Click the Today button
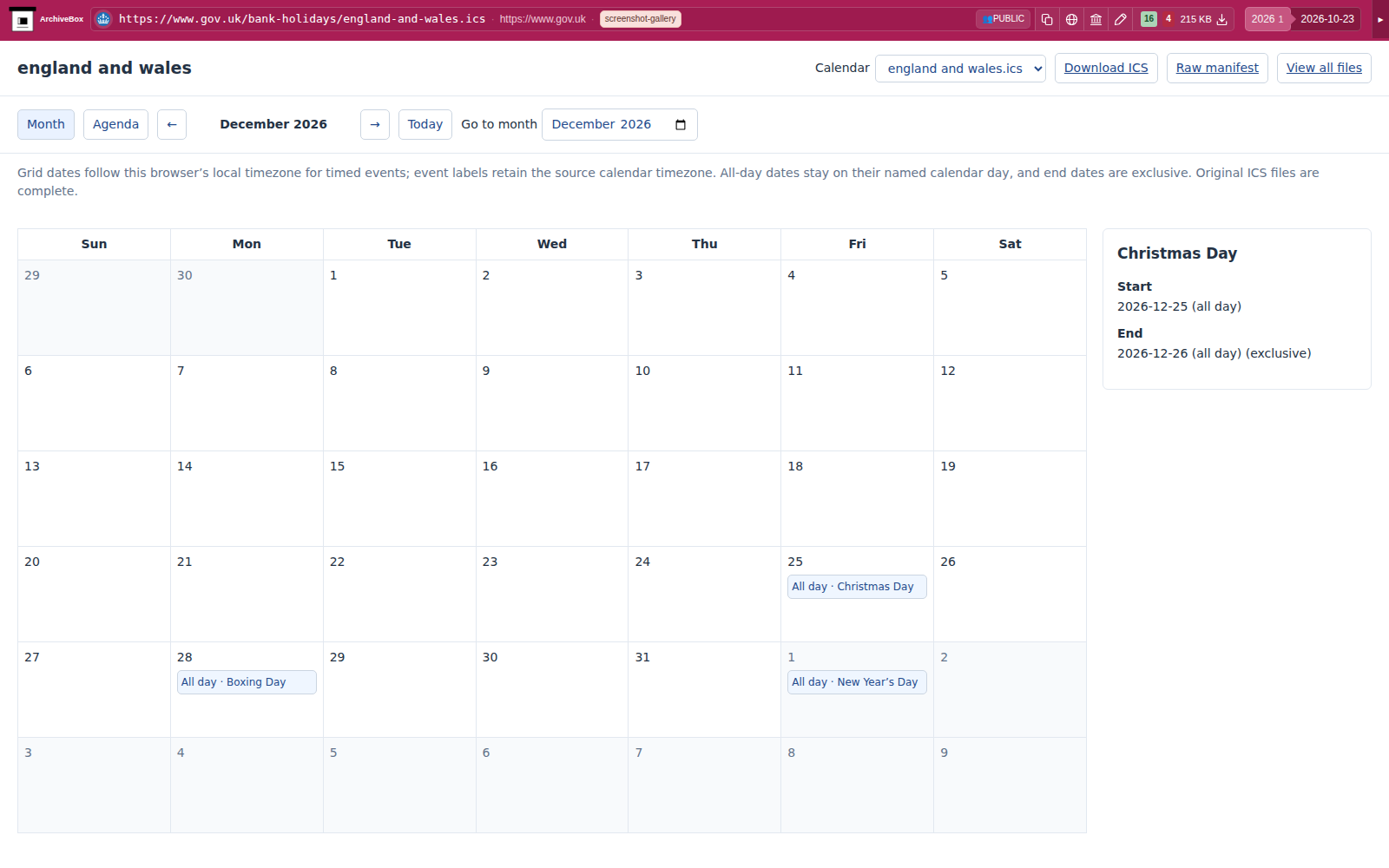This screenshot has height=868, width=1389. coord(425,125)
